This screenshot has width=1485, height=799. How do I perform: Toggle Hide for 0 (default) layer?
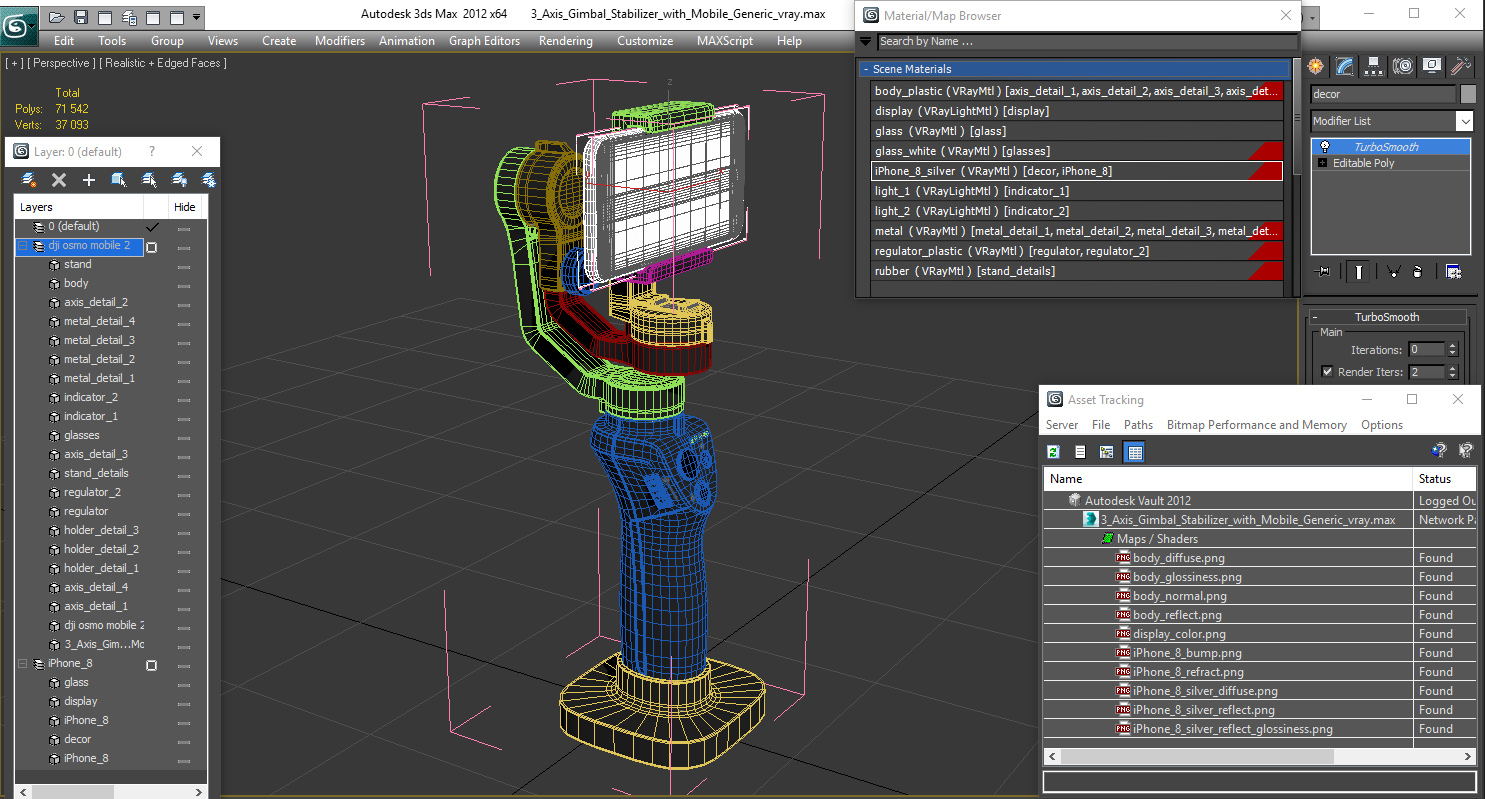tap(184, 228)
